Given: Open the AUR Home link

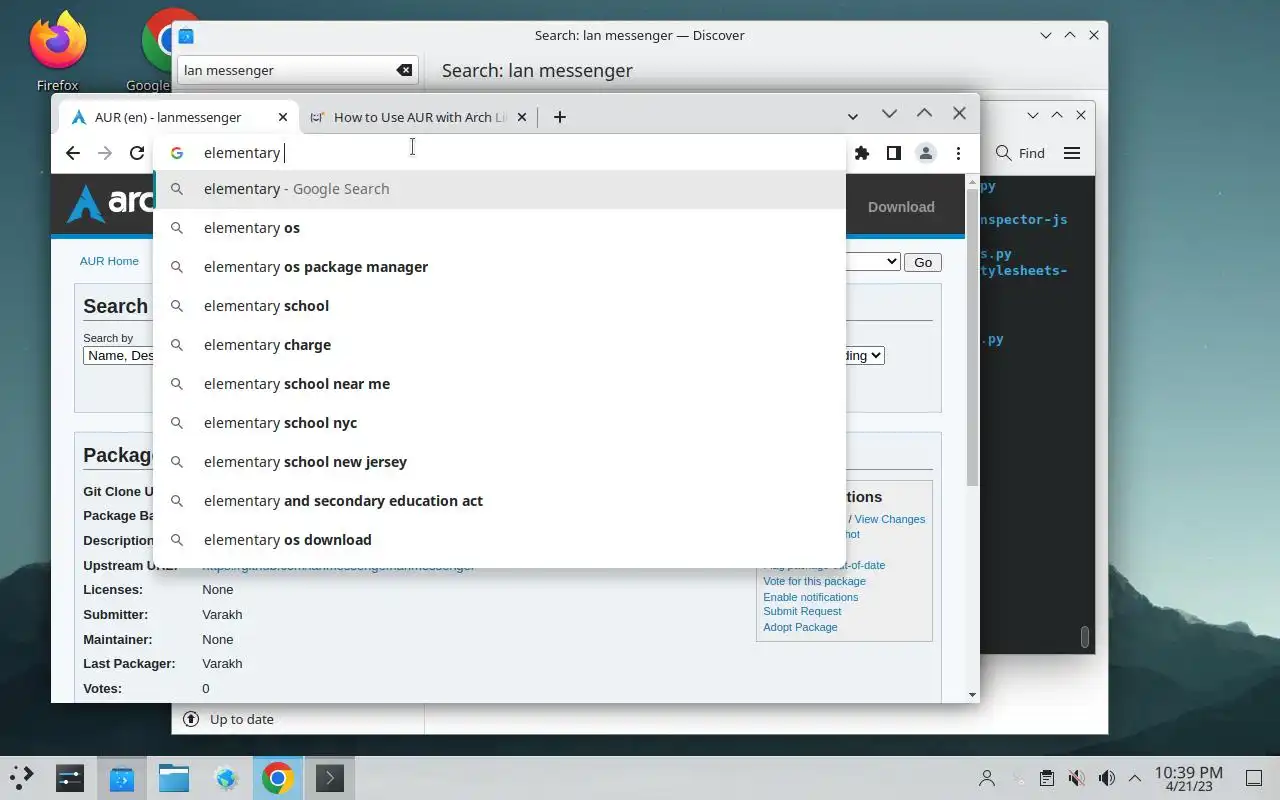Looking at the screenshot, I should click(109, 261).
